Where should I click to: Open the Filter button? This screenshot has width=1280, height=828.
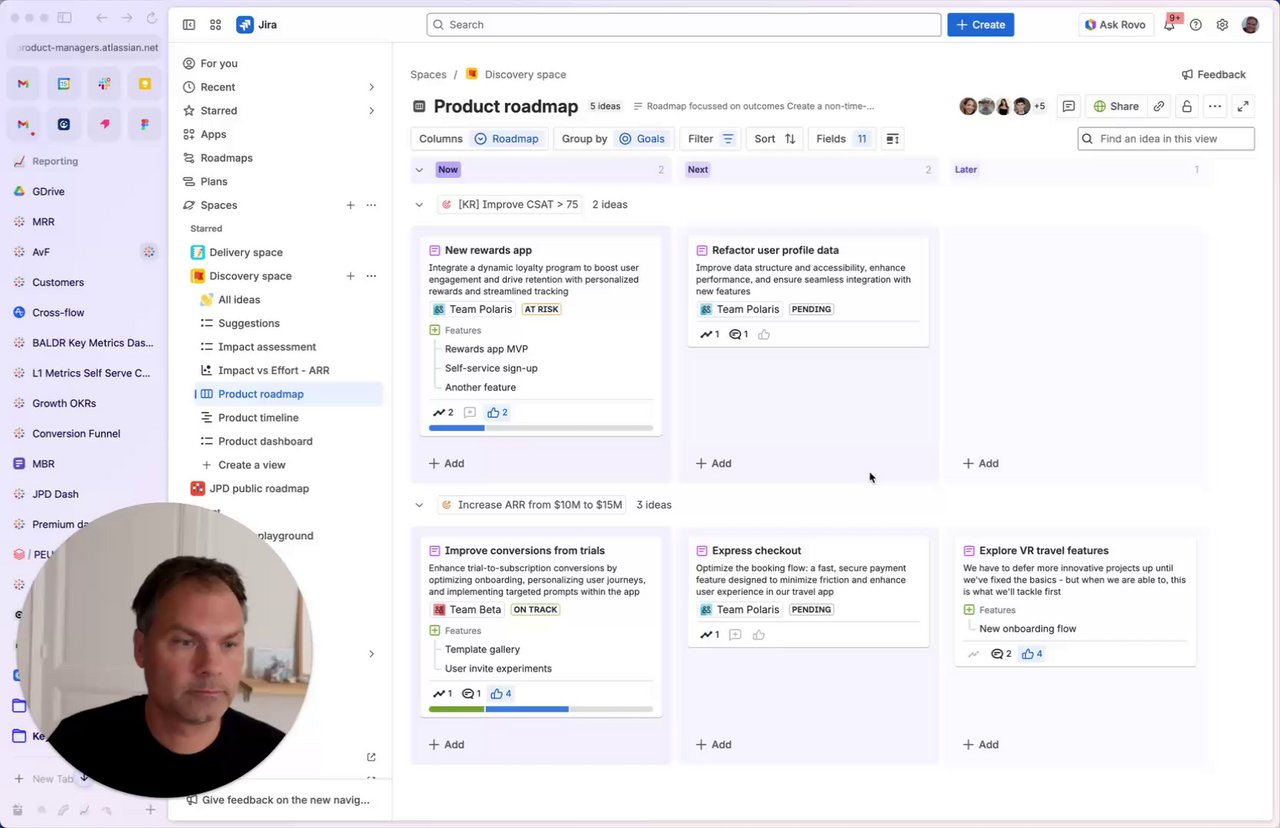(x=712, y=139)
